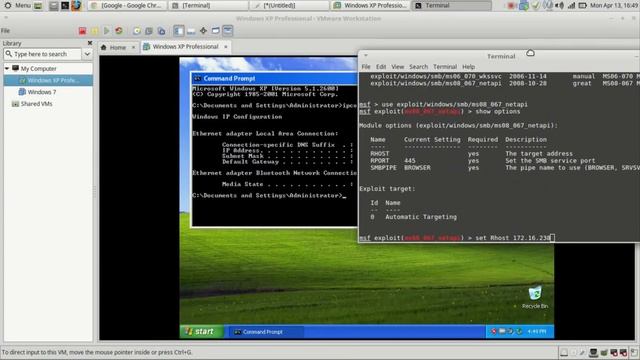Click the yellow Suspend VM toolbar icon
Screen dimensions: 640x360
[95, 31]
